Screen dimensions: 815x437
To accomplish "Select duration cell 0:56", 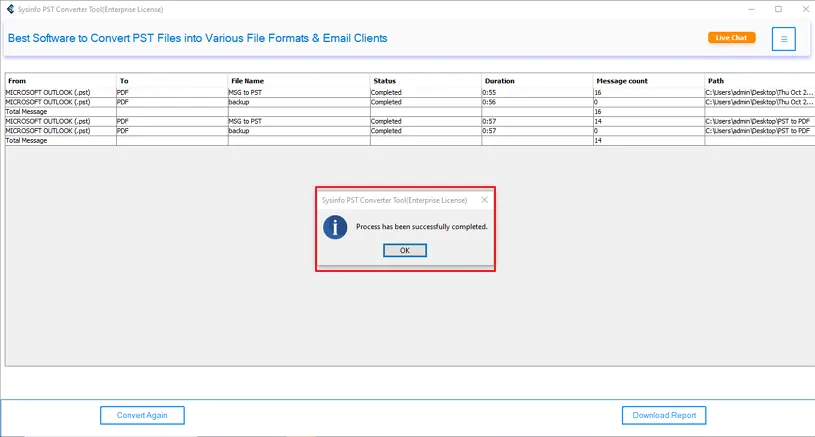I will 537,102.
